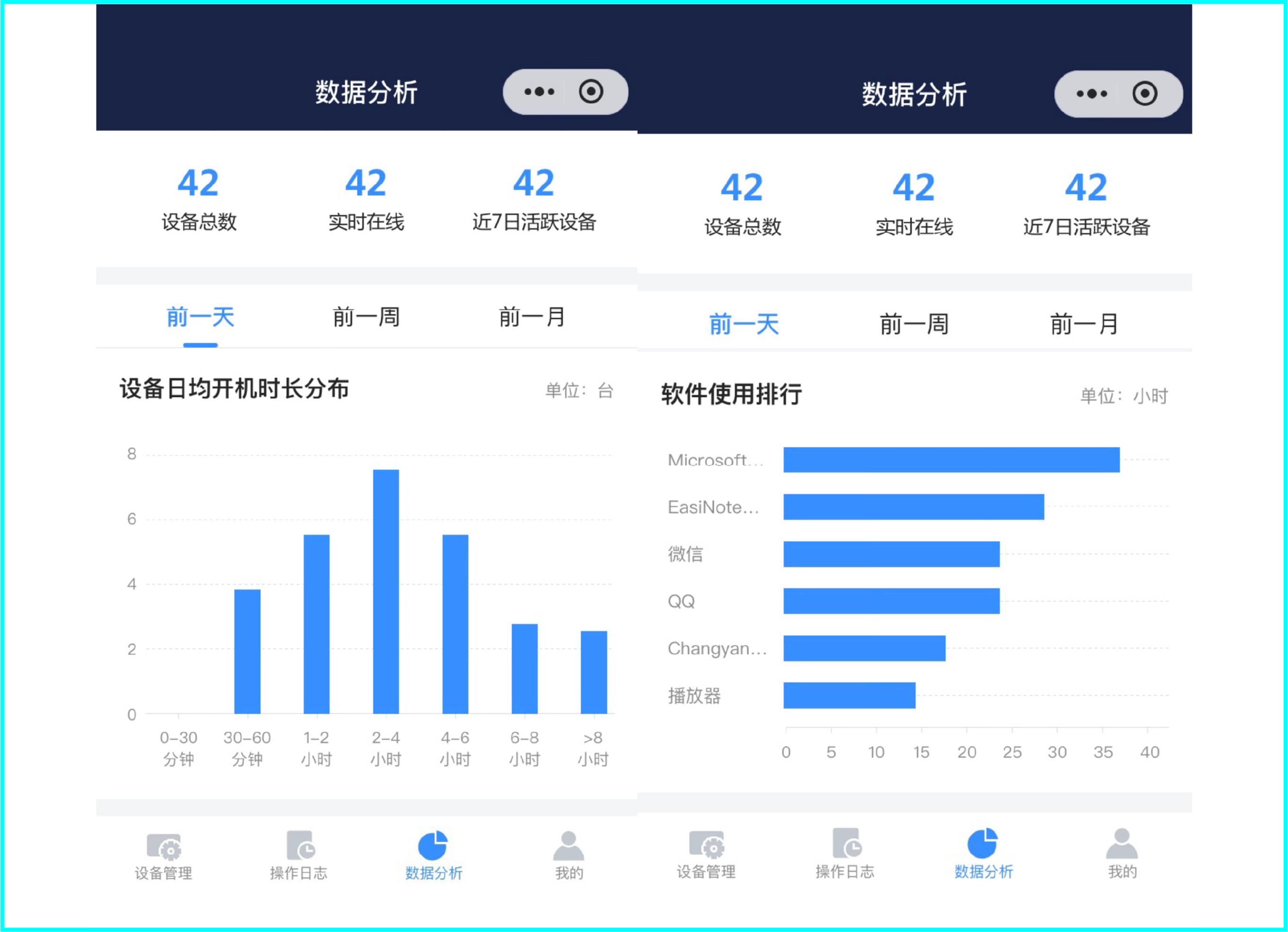Click the 微信 row label
Image resolution: width=1288 pixels, height=932 pixels.
coord(685,554)
